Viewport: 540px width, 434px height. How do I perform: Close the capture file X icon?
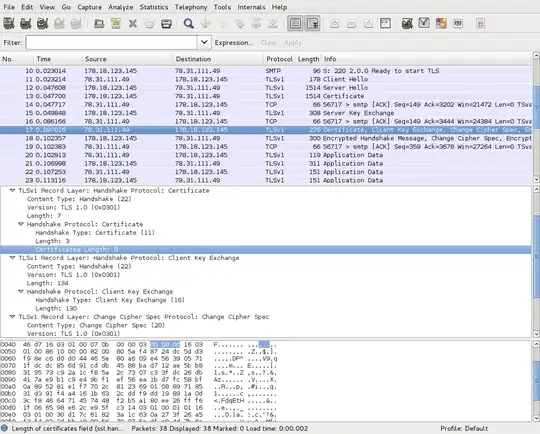tap(133, 23)
